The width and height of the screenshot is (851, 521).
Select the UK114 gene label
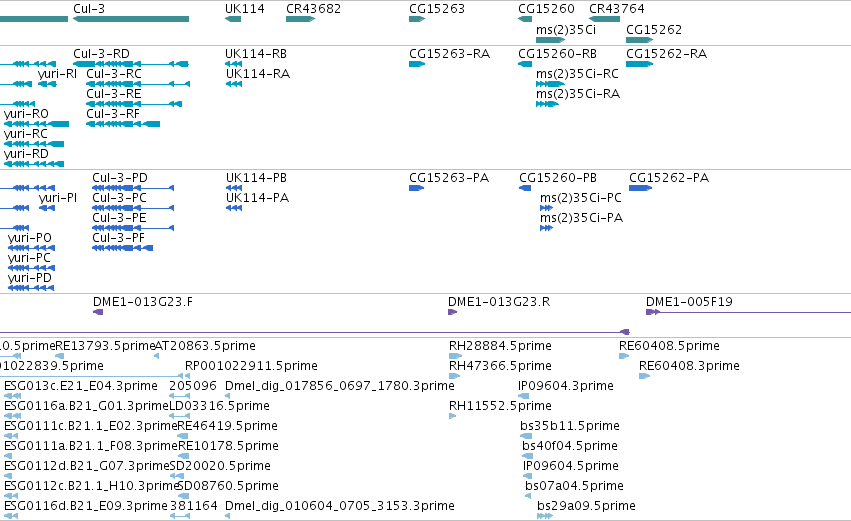pyautogui.click(x=245, y=9)
